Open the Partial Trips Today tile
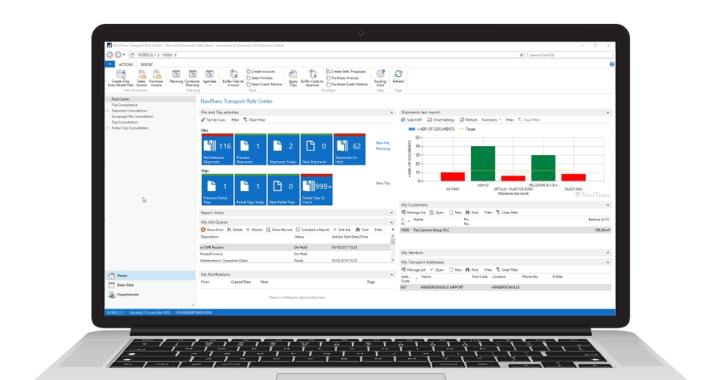The image size is (720, 380). (x=251, y=190)
